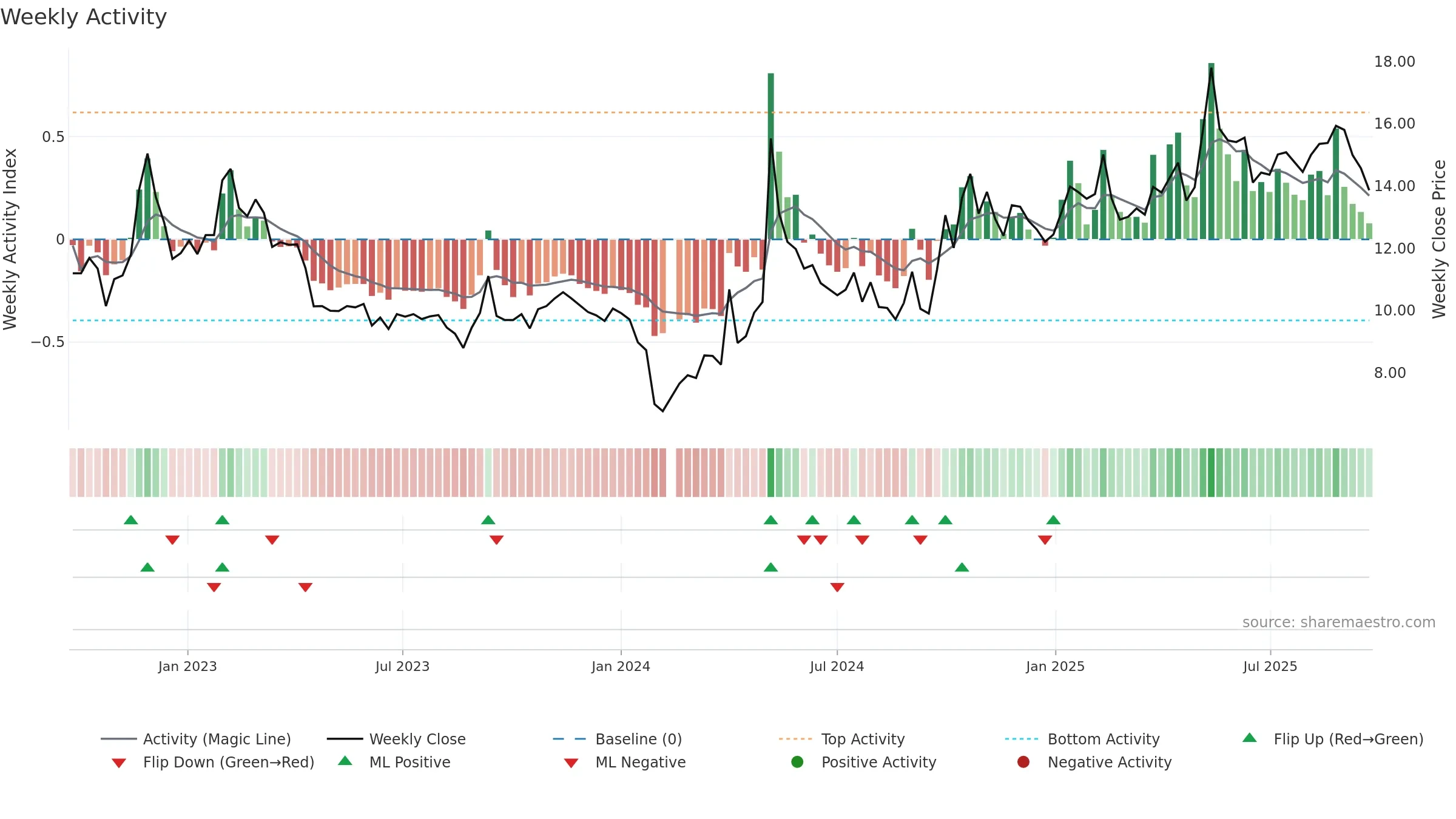Click the 14.00 price axis label
The width and height of the screenshot is (1456, 819).
[x=1394, y=186]
